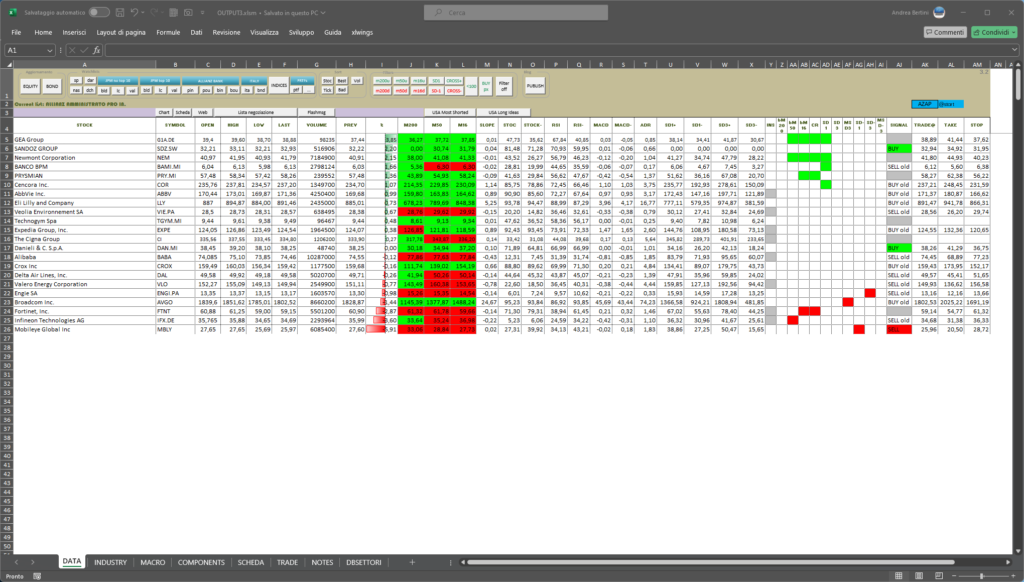Click the red SELL signal cell for Mobileye
Screen dimensions: 1024x582
(x=899, y=330)
